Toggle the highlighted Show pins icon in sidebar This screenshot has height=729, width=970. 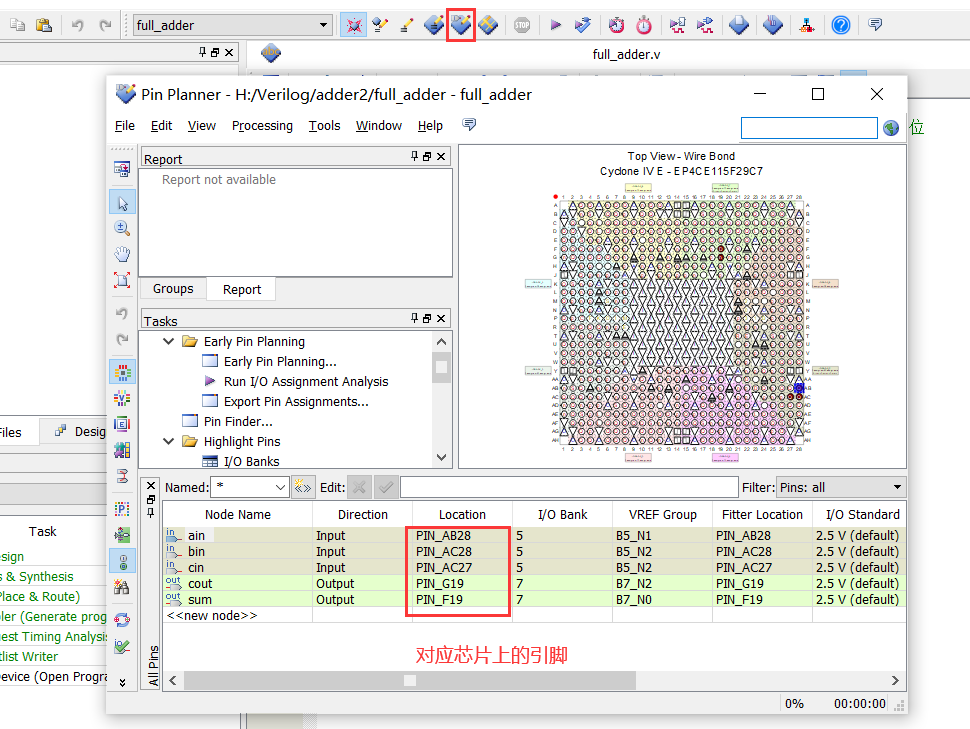[122, 561]
